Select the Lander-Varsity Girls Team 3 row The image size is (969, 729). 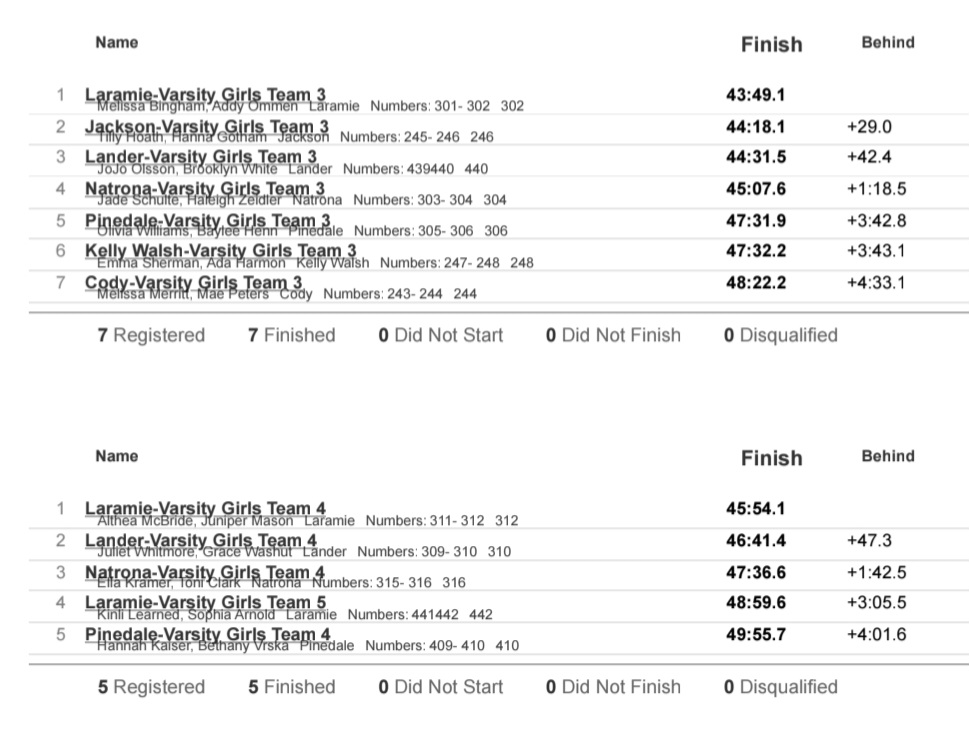coord(200,157)
